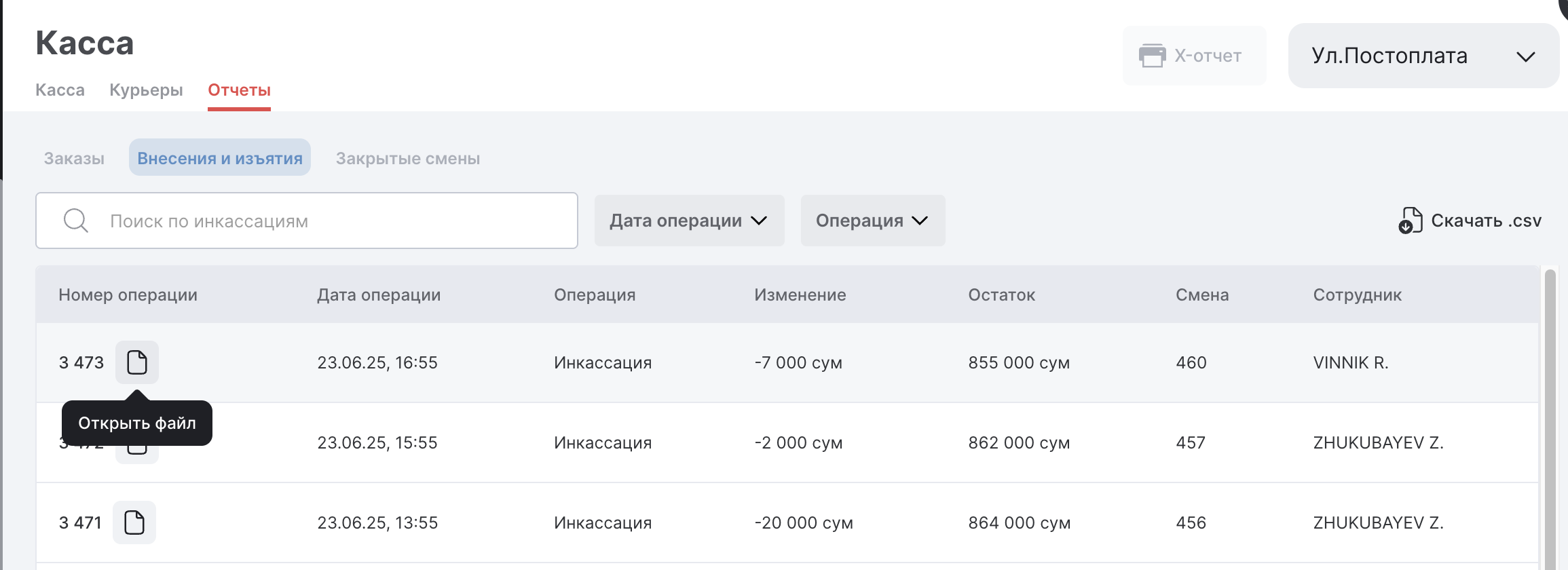Screen dimensions: 1568x570
Task: Open the Закрытые смены sub-tab
Action: [408, 158]
